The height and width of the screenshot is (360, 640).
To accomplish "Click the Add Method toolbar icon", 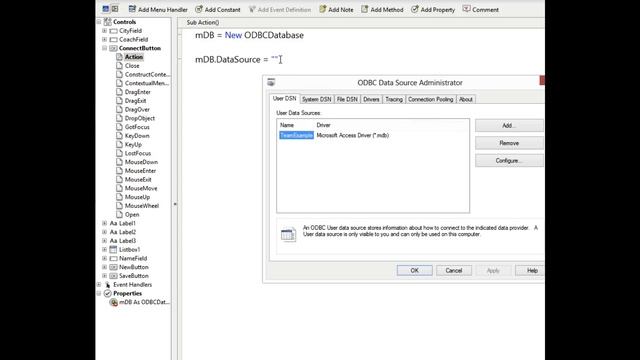I will pyautogui.click(x=364, y=9).
